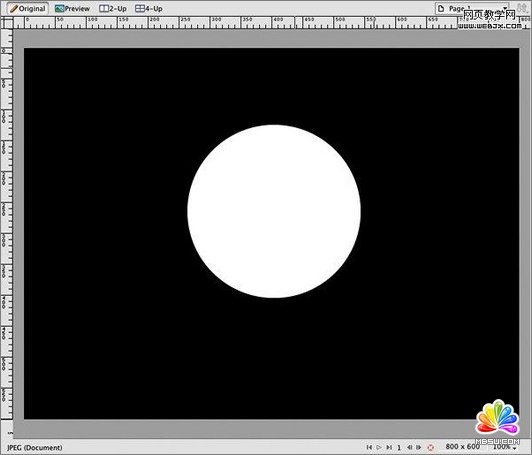This screenshot has width=532, height=455.
Task: Open the 4-Up comparison view
Action: [x=149, y=8]
